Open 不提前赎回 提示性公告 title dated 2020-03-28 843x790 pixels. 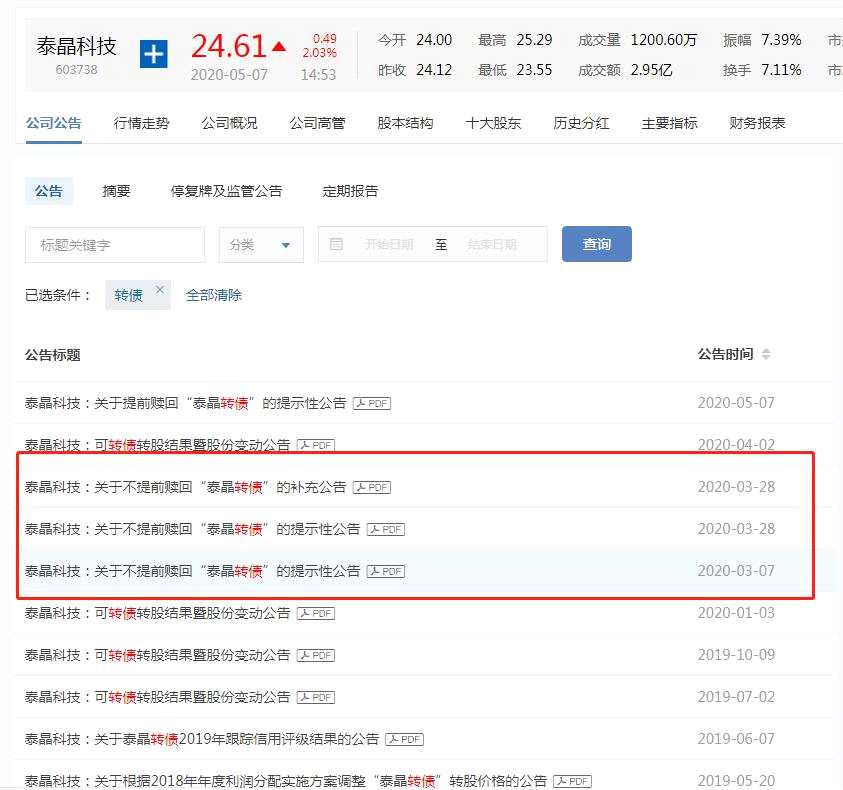pos(192,529)
